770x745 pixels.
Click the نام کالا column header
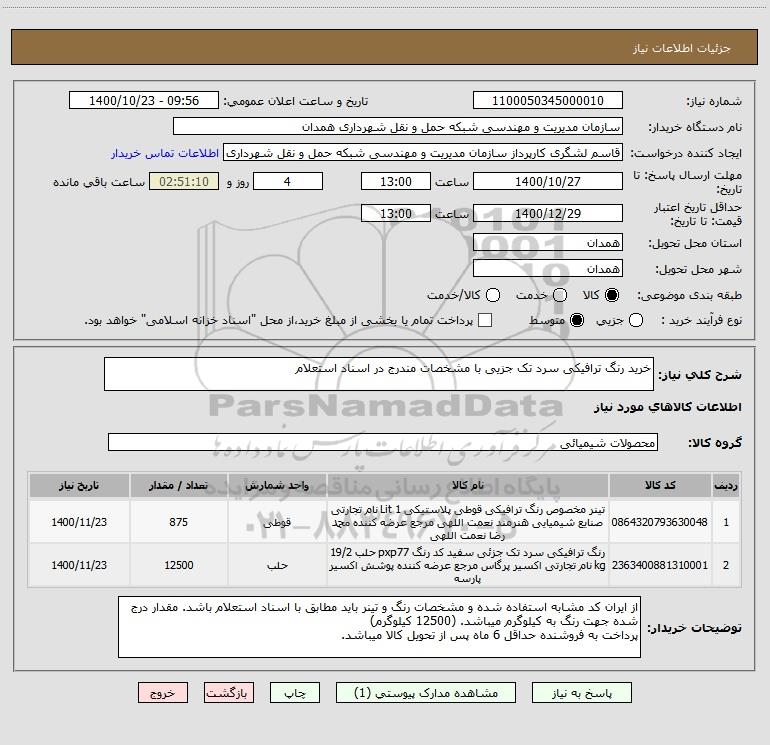468,486
